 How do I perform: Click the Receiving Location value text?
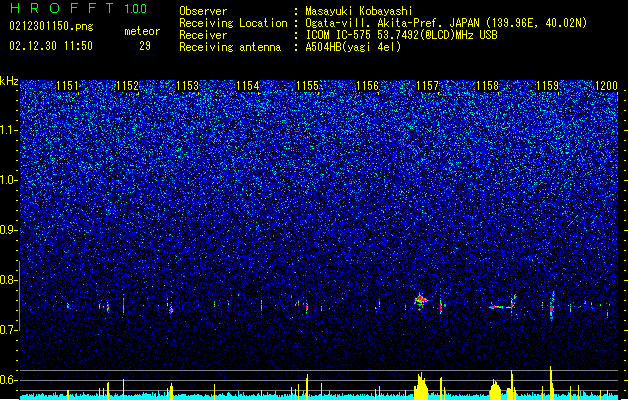tap(446, 23)
